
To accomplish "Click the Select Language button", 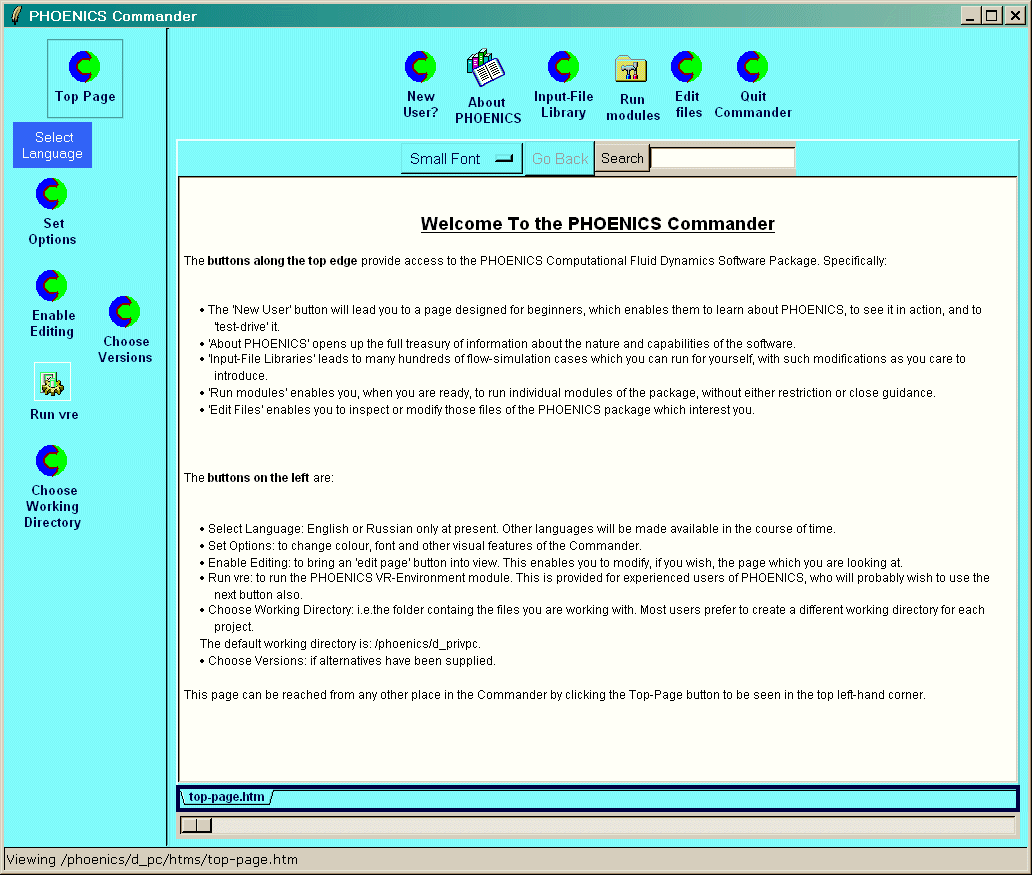I will (x=53, y=146).
